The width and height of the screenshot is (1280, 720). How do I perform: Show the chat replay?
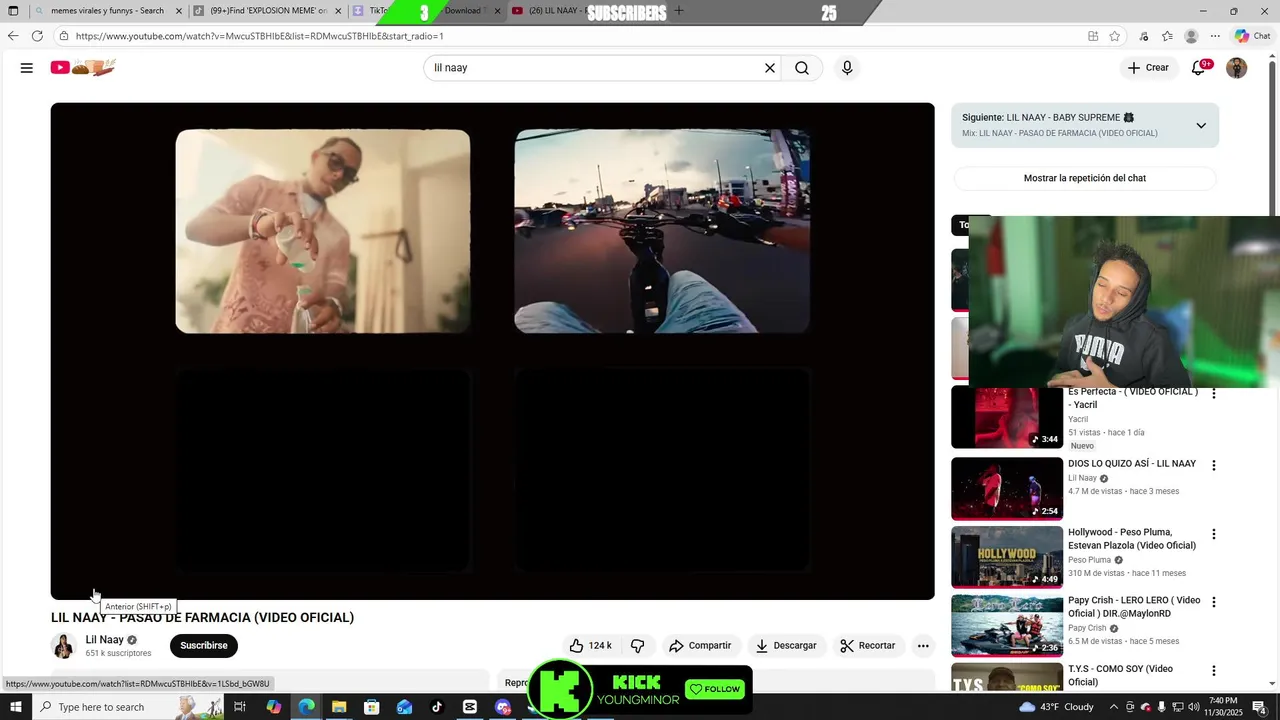coord(1085,178)
